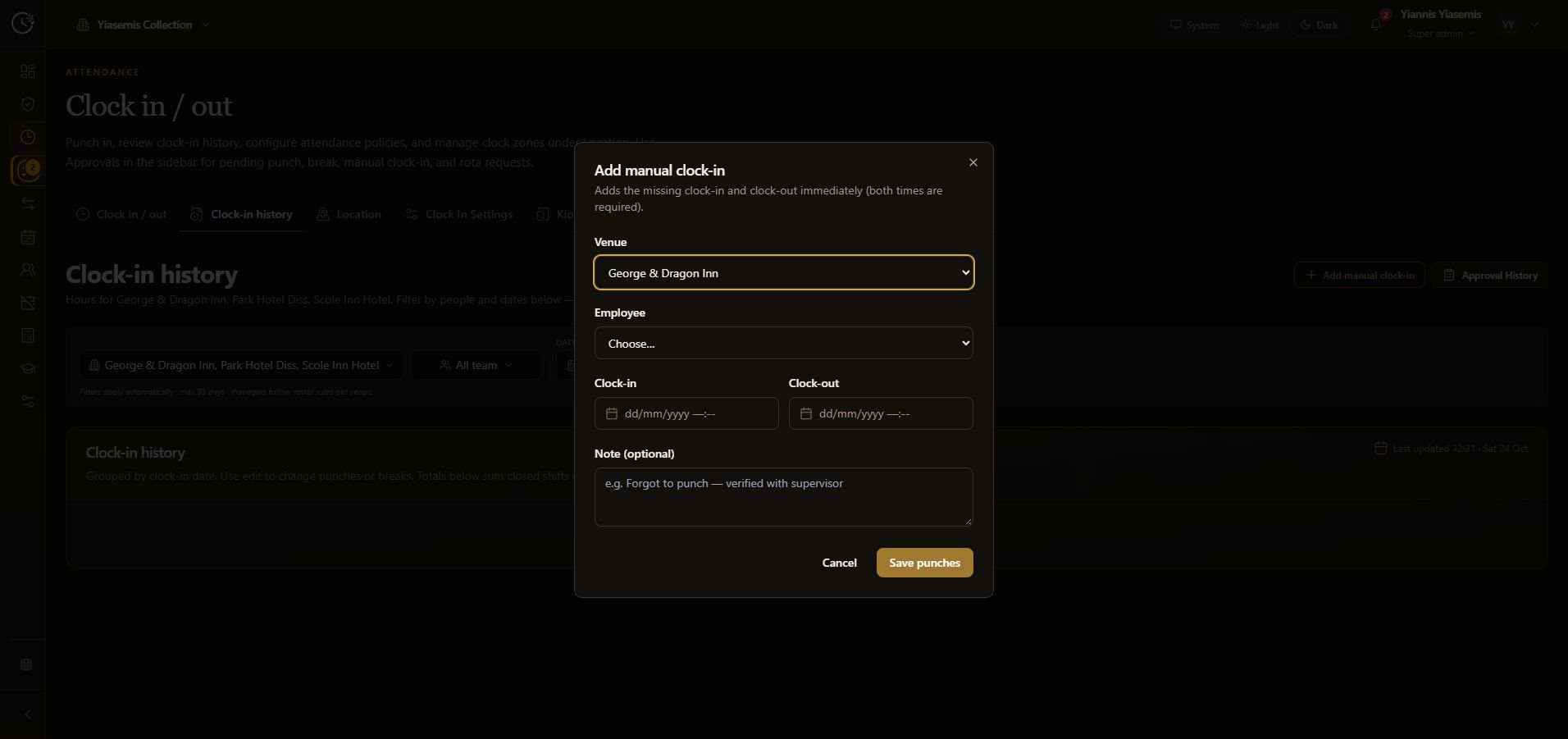Open the Venue dropdown showing George & Dragon Inn
Viewport: 1568px width, 739px height.
(x=783, y=272)
